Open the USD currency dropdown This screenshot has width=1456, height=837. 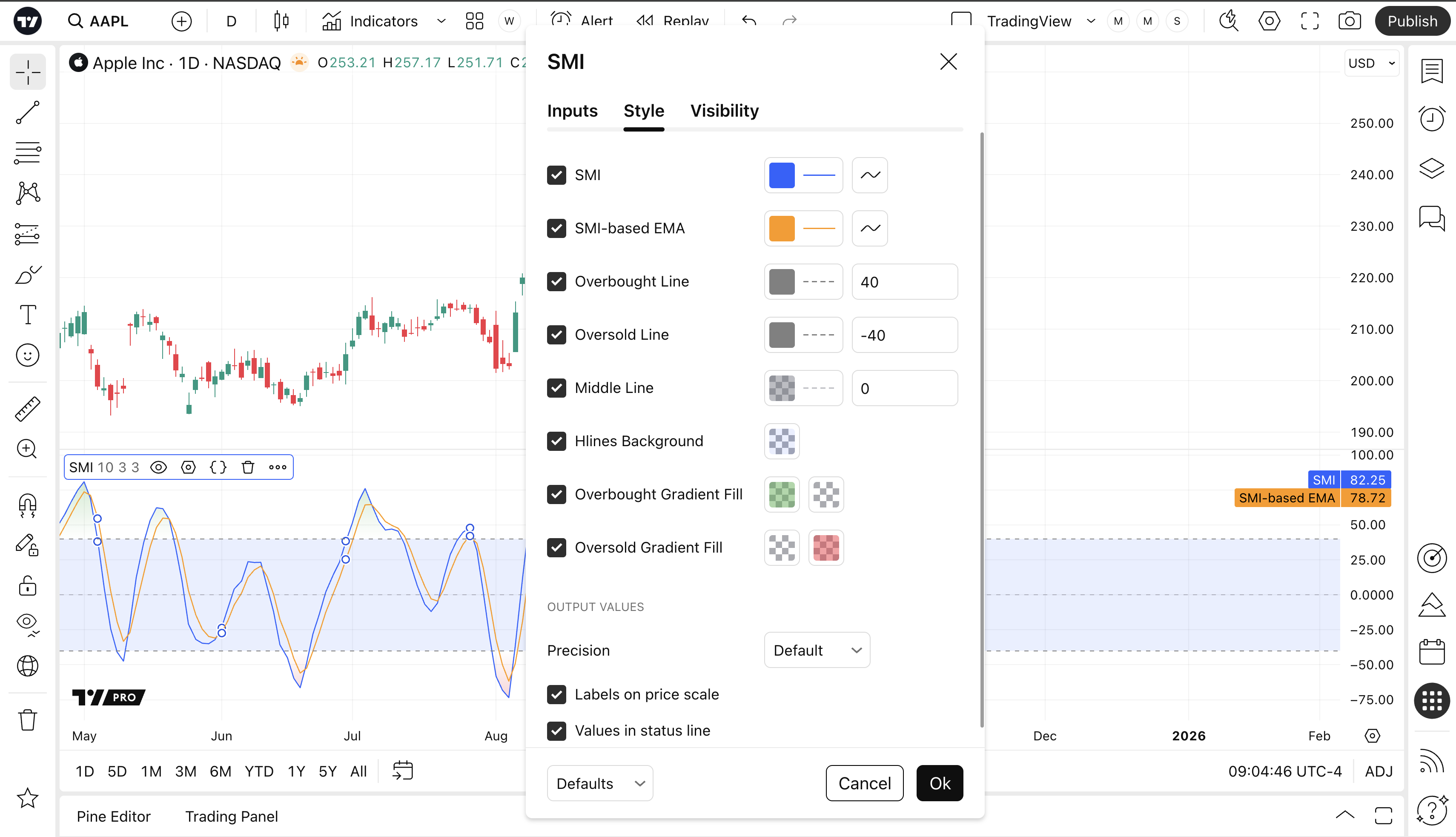pos(1372,63)
